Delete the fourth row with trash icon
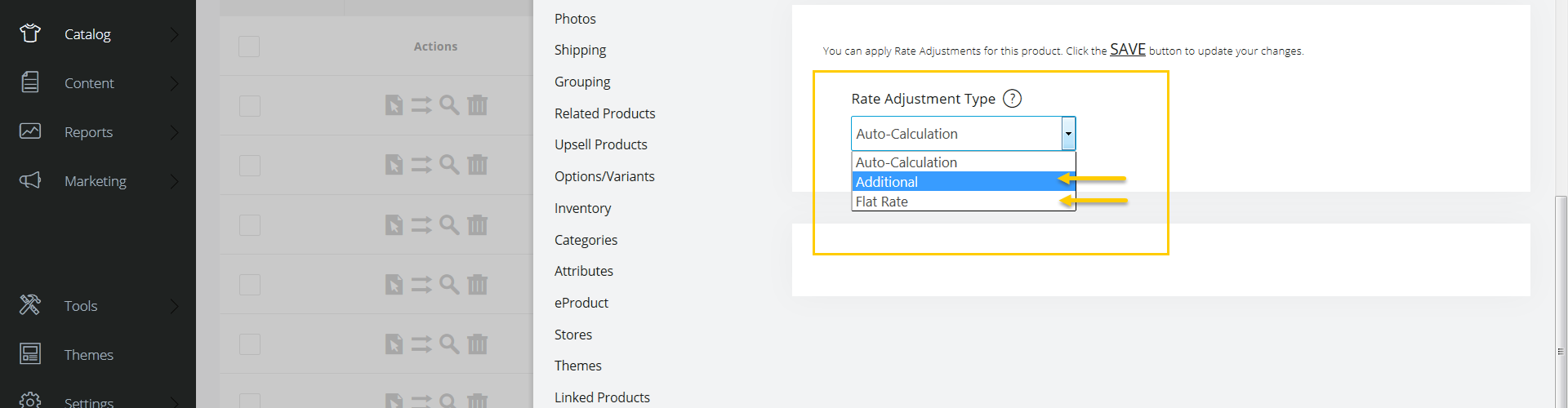 [477, 283]
